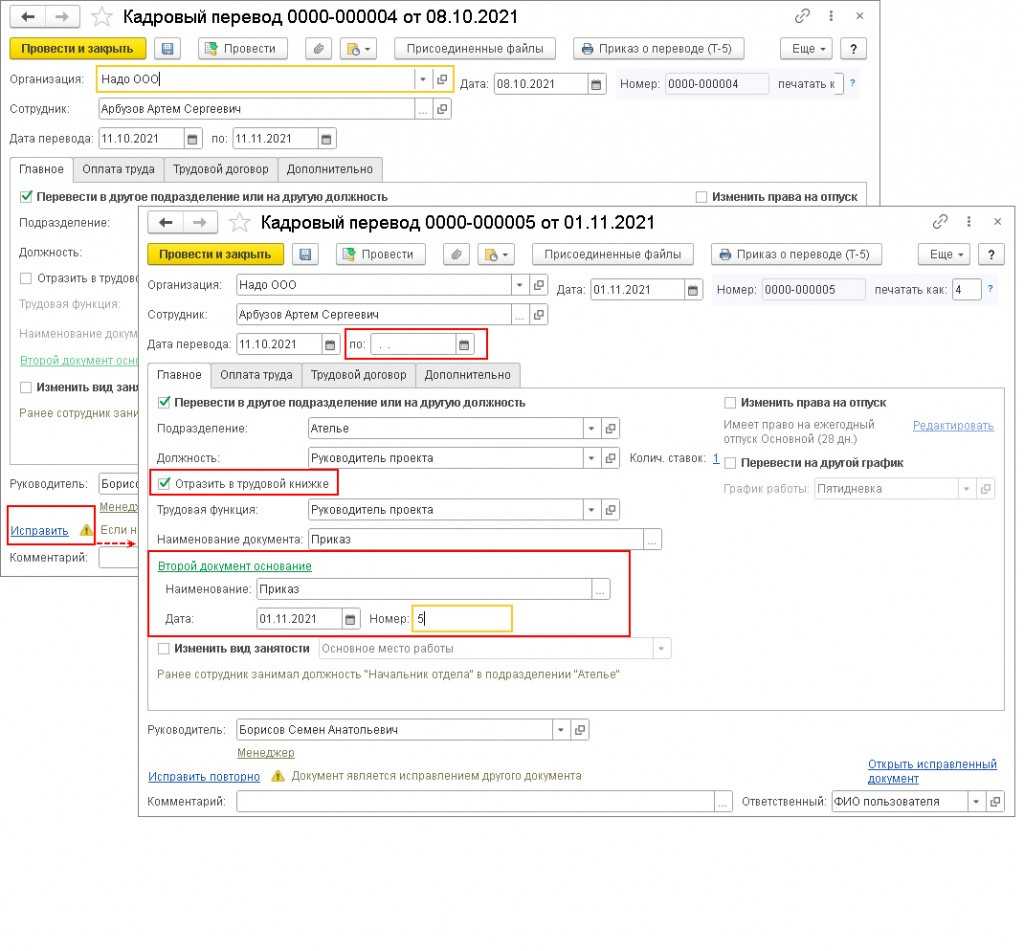Click the 'Редактировать' vacation rights link
Image resolution: width=1024 pixels, height=951 pixels.
point(952,426)
